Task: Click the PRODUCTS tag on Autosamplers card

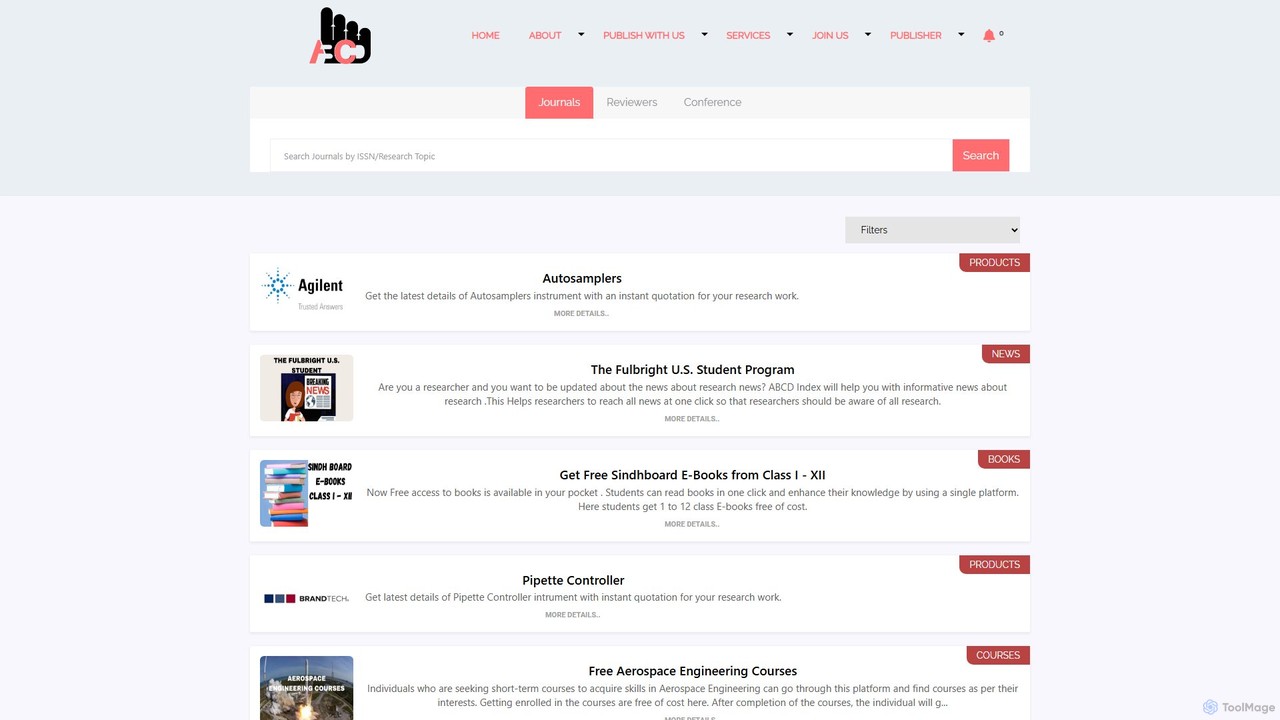Action: (994, 263)
